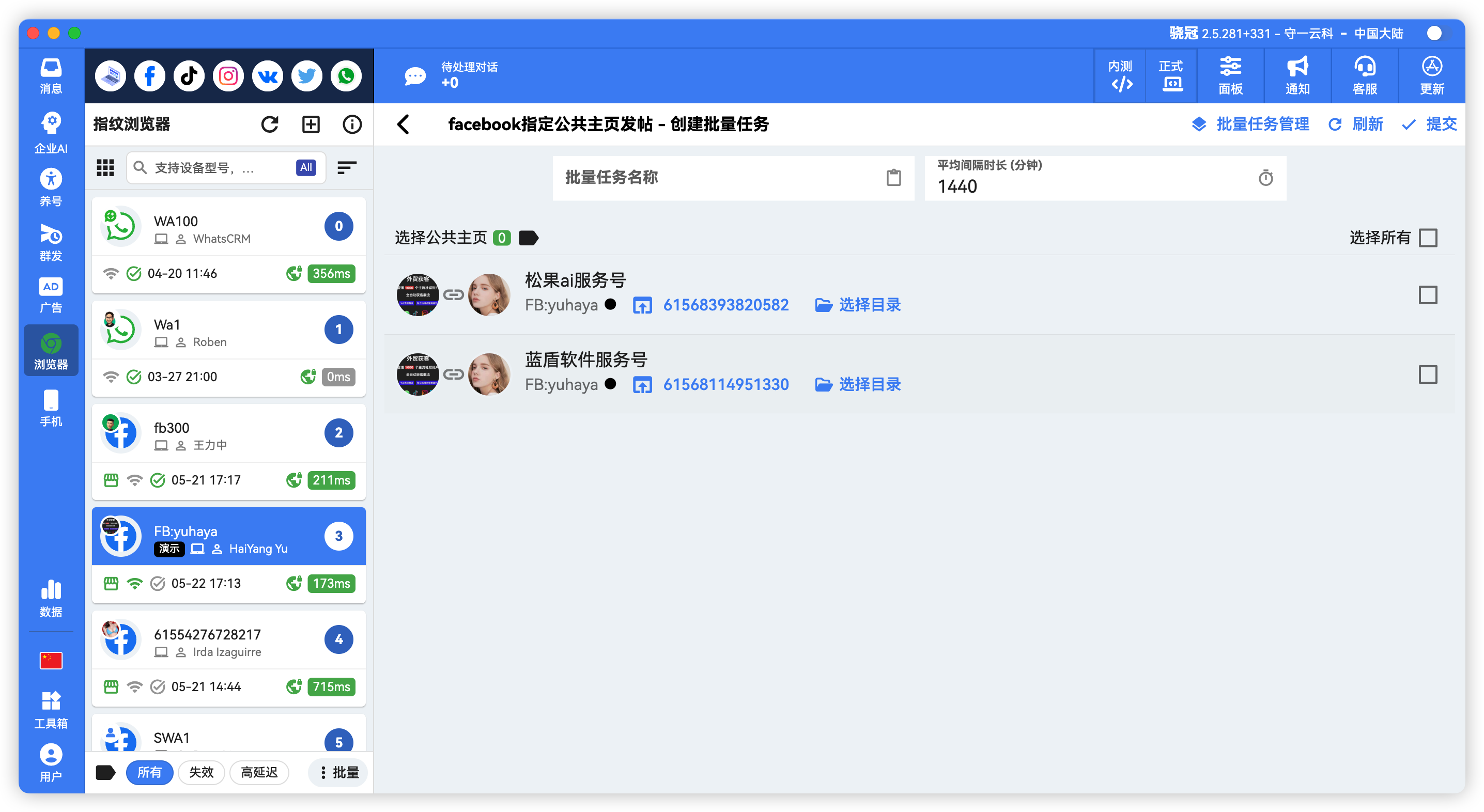Check the 蓝盾软件服务号 page checkbox
Image resolution: width=1484 pixels, height=812 pixels.
[x=1428, y=374]
